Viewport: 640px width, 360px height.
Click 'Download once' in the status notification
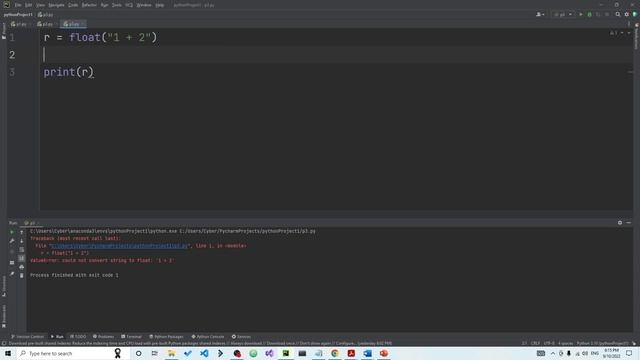click(x=280, y=343)
